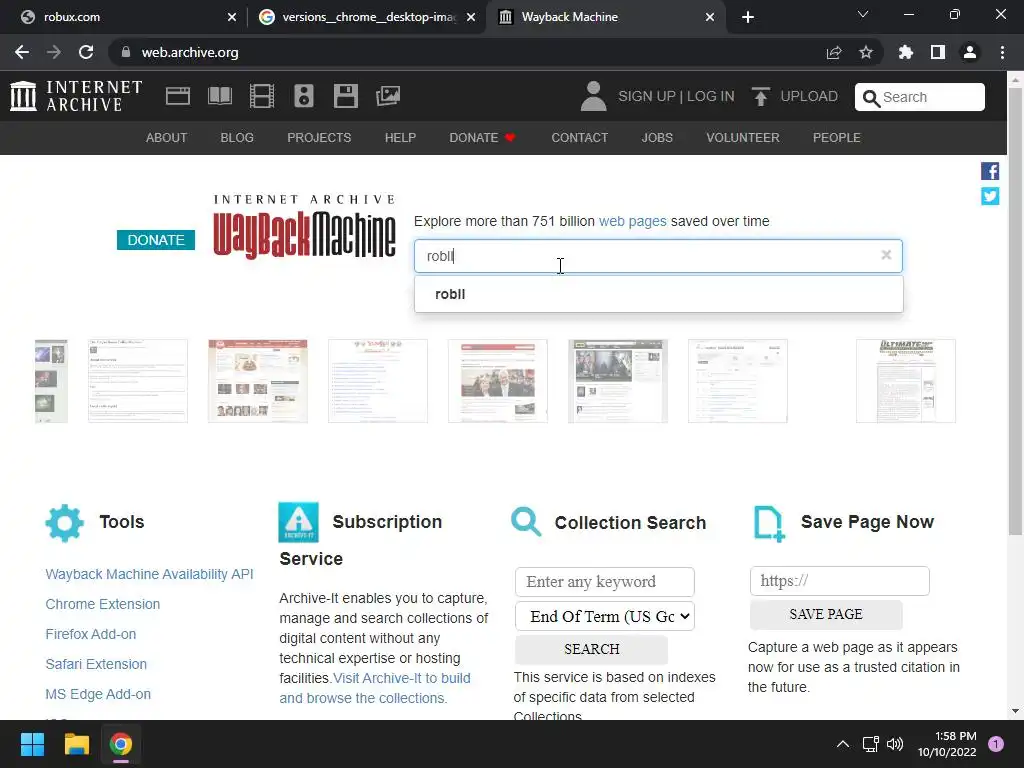Open the Audio speaker icon
The image size is (1024, 768).
click(304, 96)
